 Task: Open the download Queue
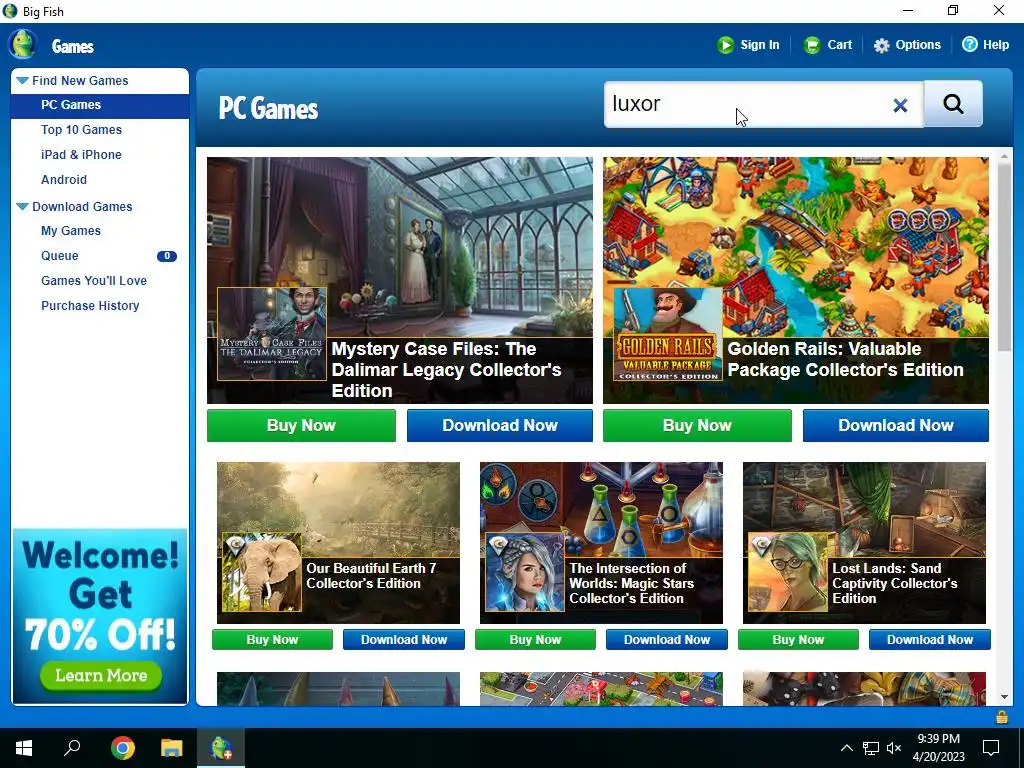point(59,256)
